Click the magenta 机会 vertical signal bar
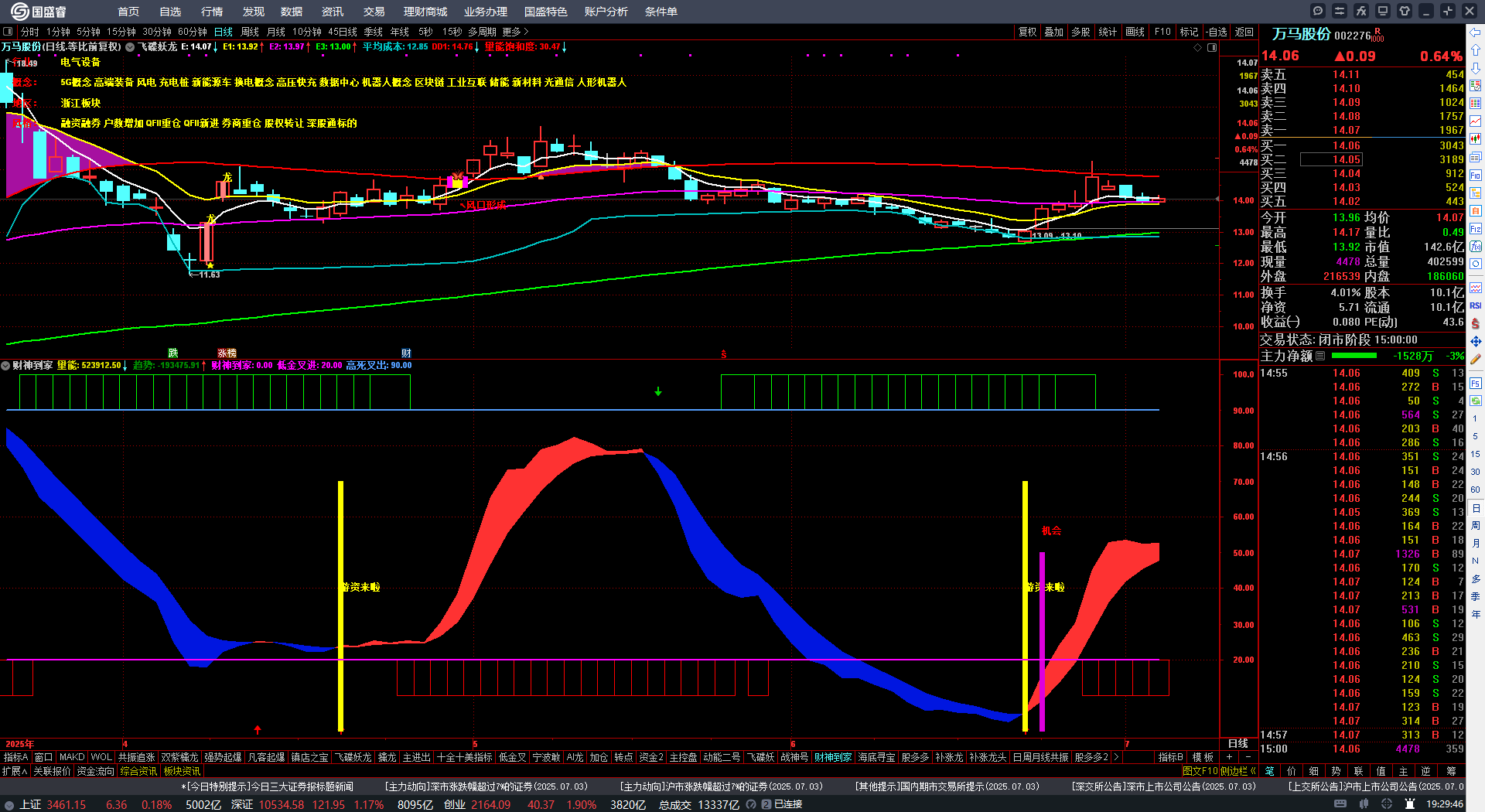 coord(1042,641)
